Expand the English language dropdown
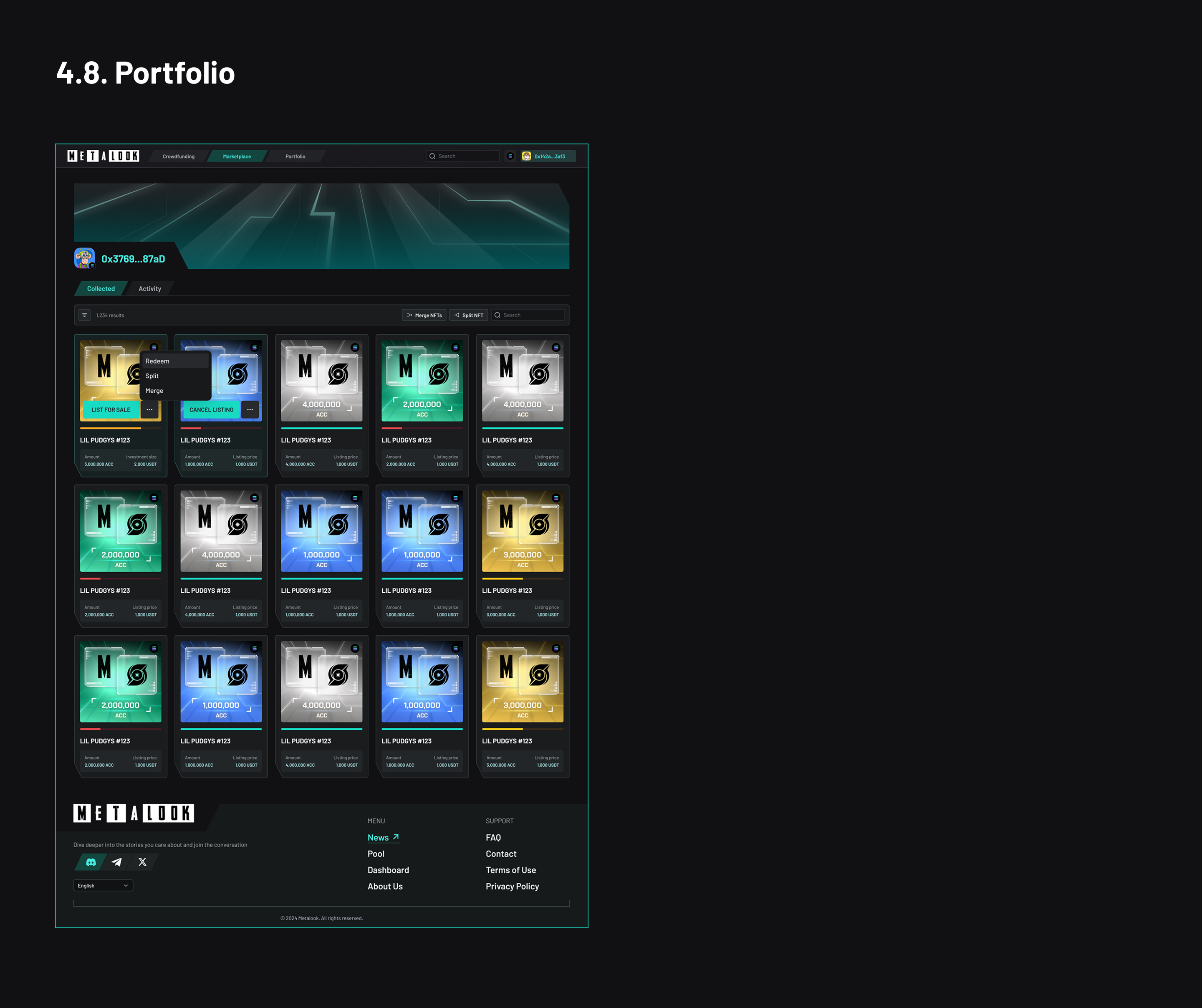 [x=103, y=886]
